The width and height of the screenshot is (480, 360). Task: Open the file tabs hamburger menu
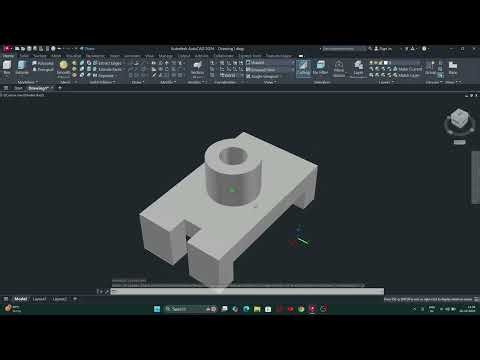[6, 88]
